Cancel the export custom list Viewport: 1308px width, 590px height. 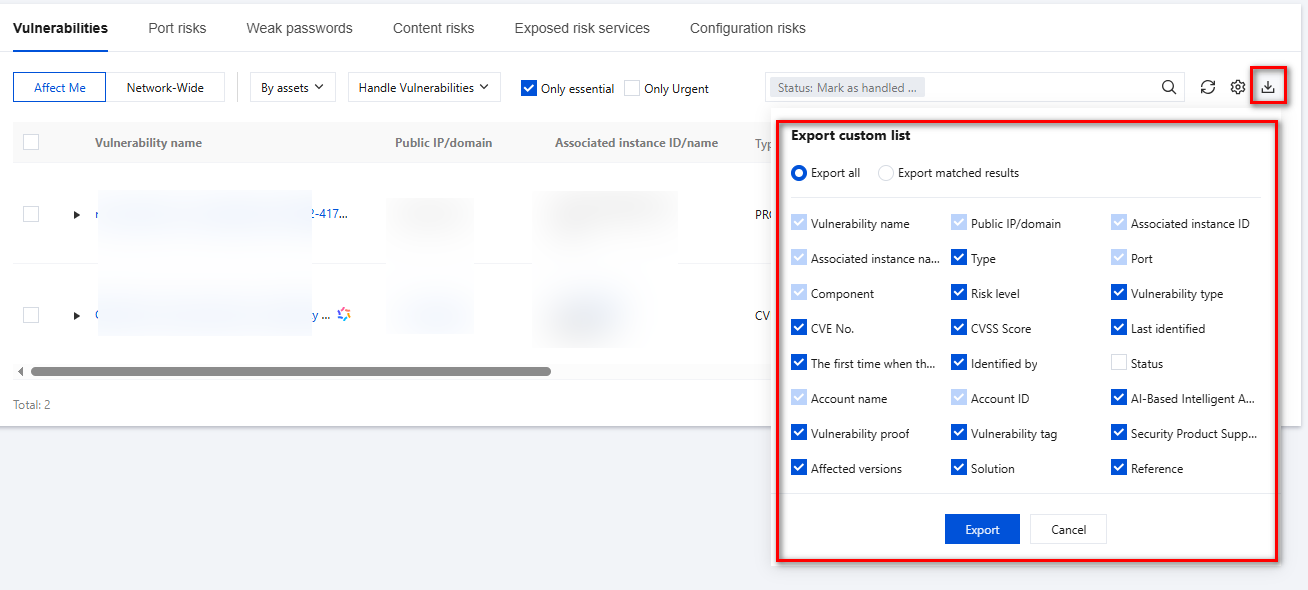pyautogui.click(x=1068, y=529)
